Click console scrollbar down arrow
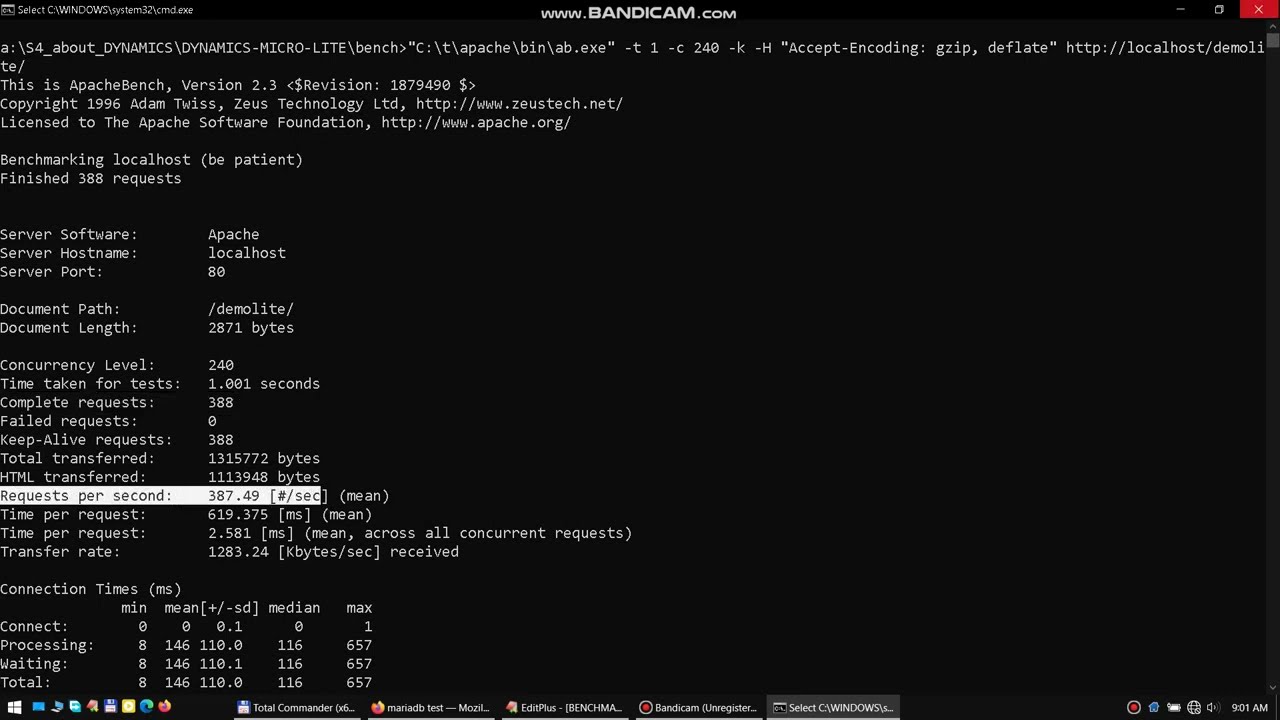1280x720 pixels. pyautogui.click(x=1272, y=688)
